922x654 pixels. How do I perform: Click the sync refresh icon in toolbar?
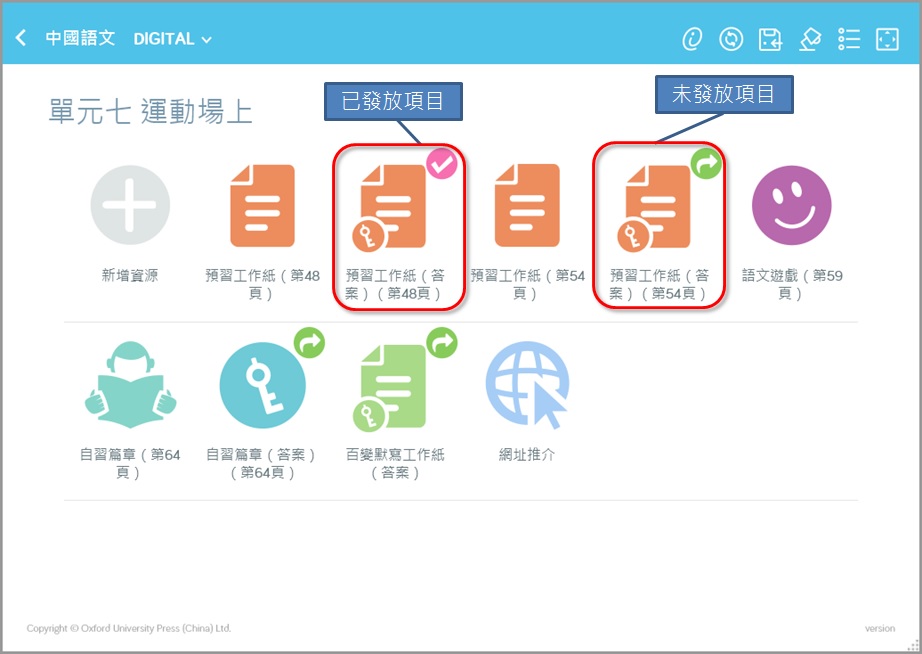point(731,39)
